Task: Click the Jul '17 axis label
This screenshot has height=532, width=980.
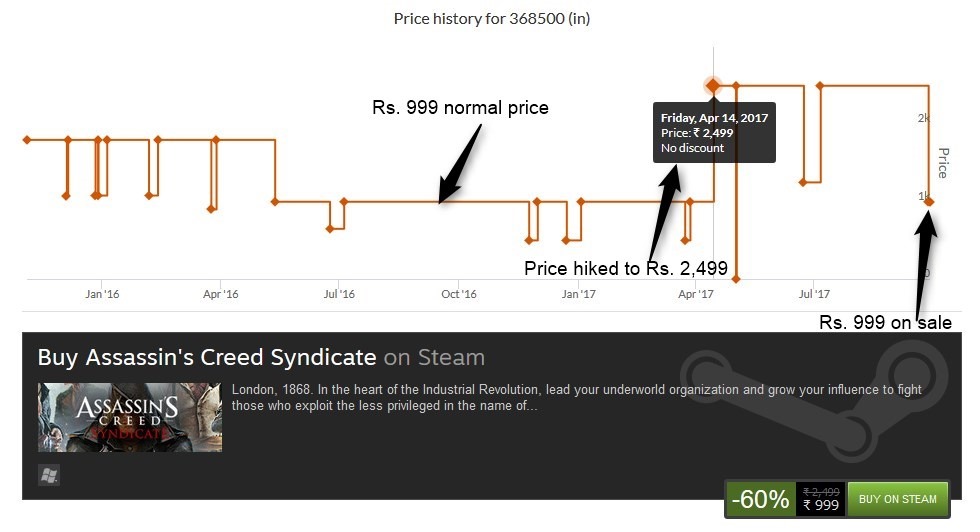Action: tap(814, 294)
